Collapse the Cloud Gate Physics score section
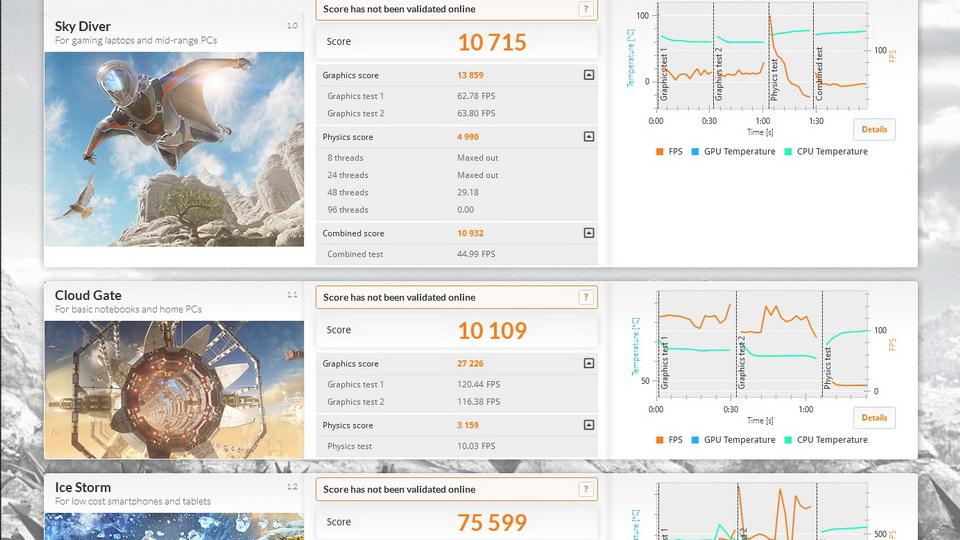This screenshot has width=960, height=540. (589, 425)
